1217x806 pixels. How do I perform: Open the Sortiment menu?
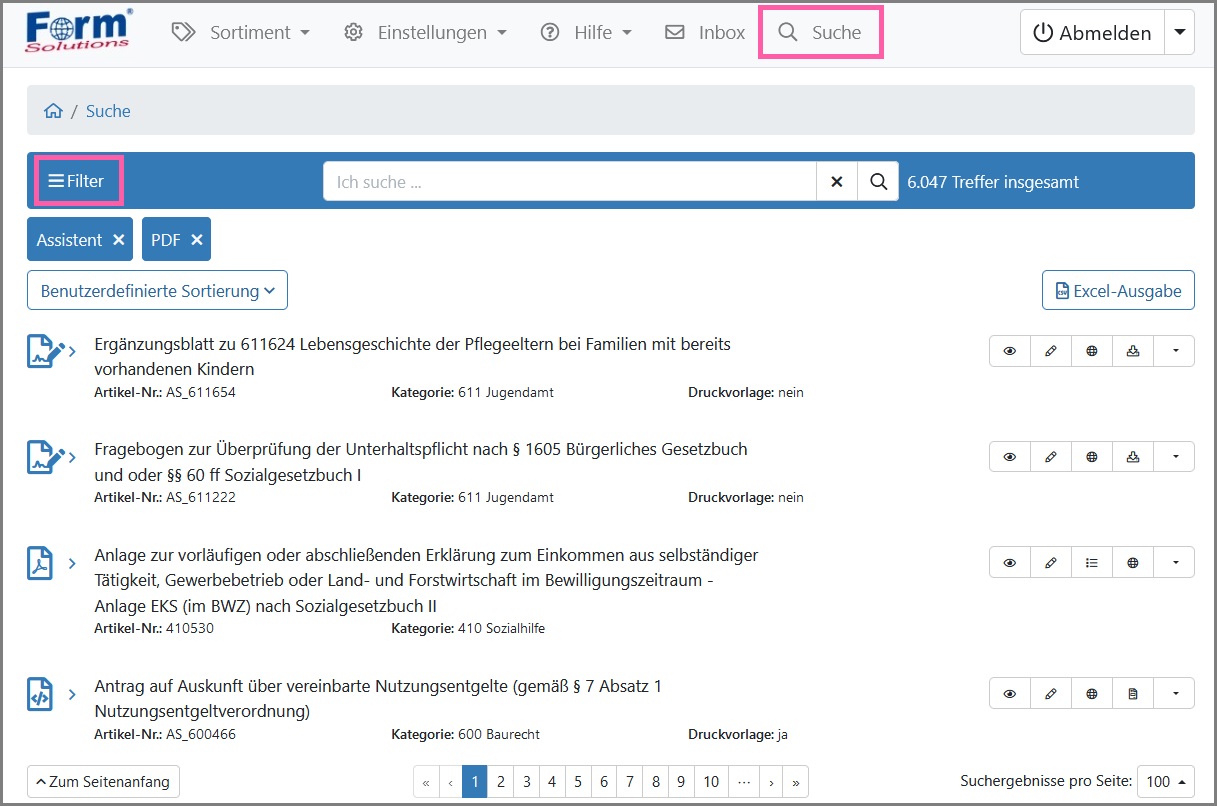tap(241, 32)
